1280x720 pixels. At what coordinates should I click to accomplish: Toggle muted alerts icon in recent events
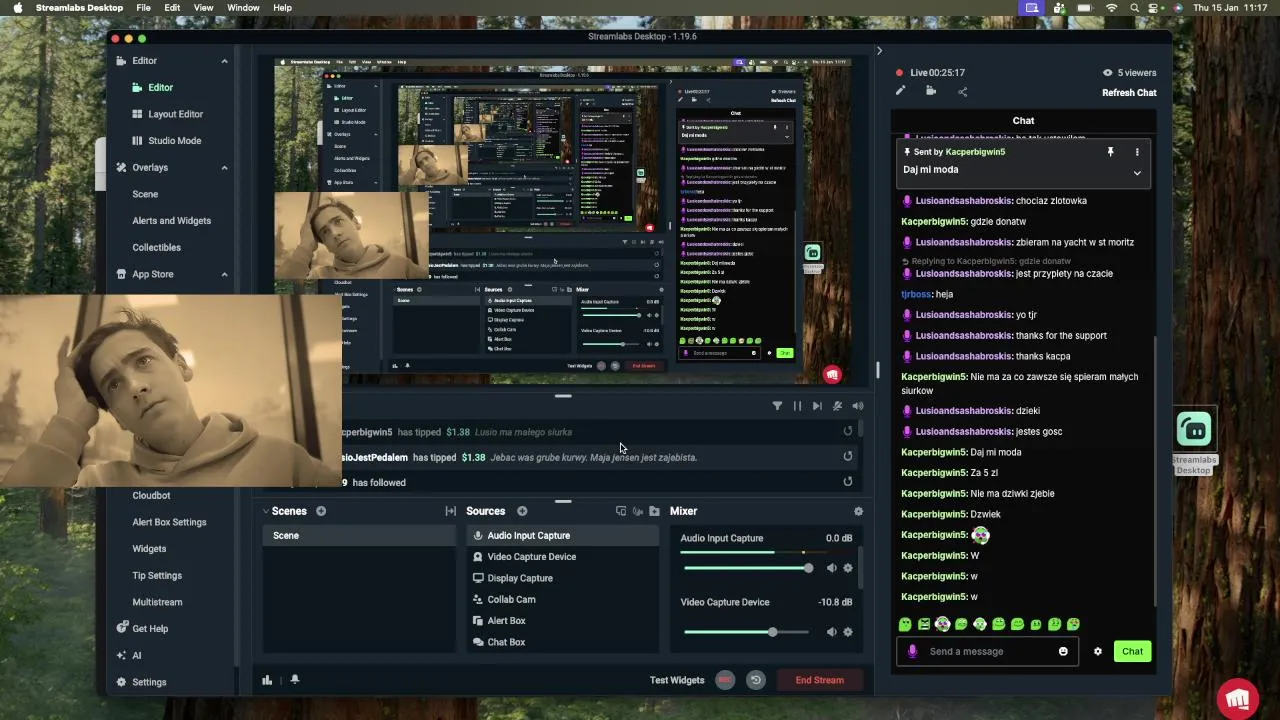coord(837,406)
